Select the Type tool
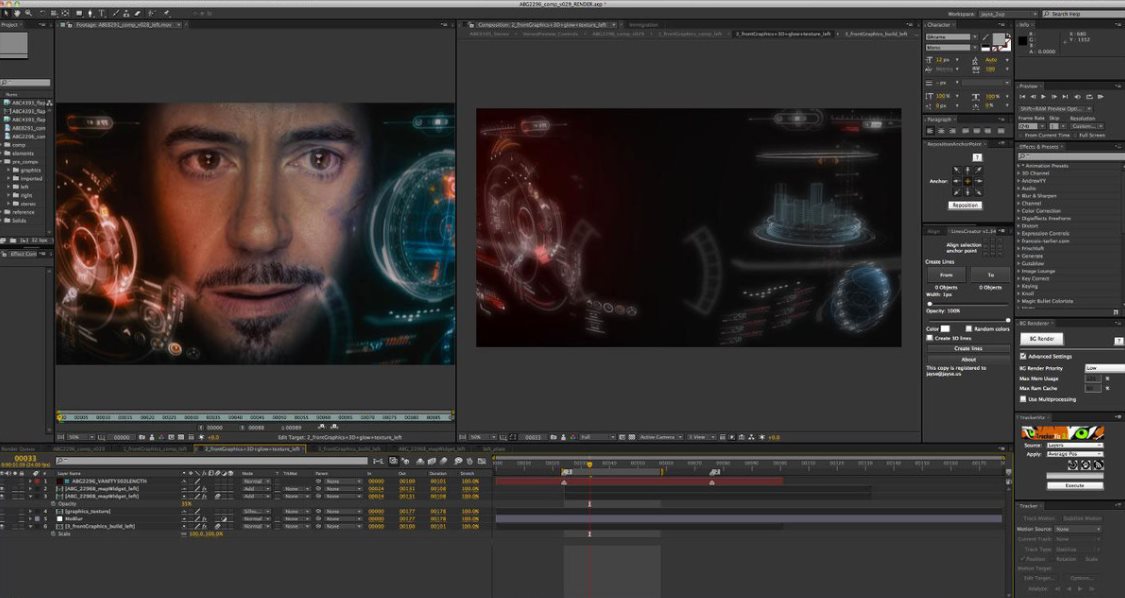 pos(102,13)
